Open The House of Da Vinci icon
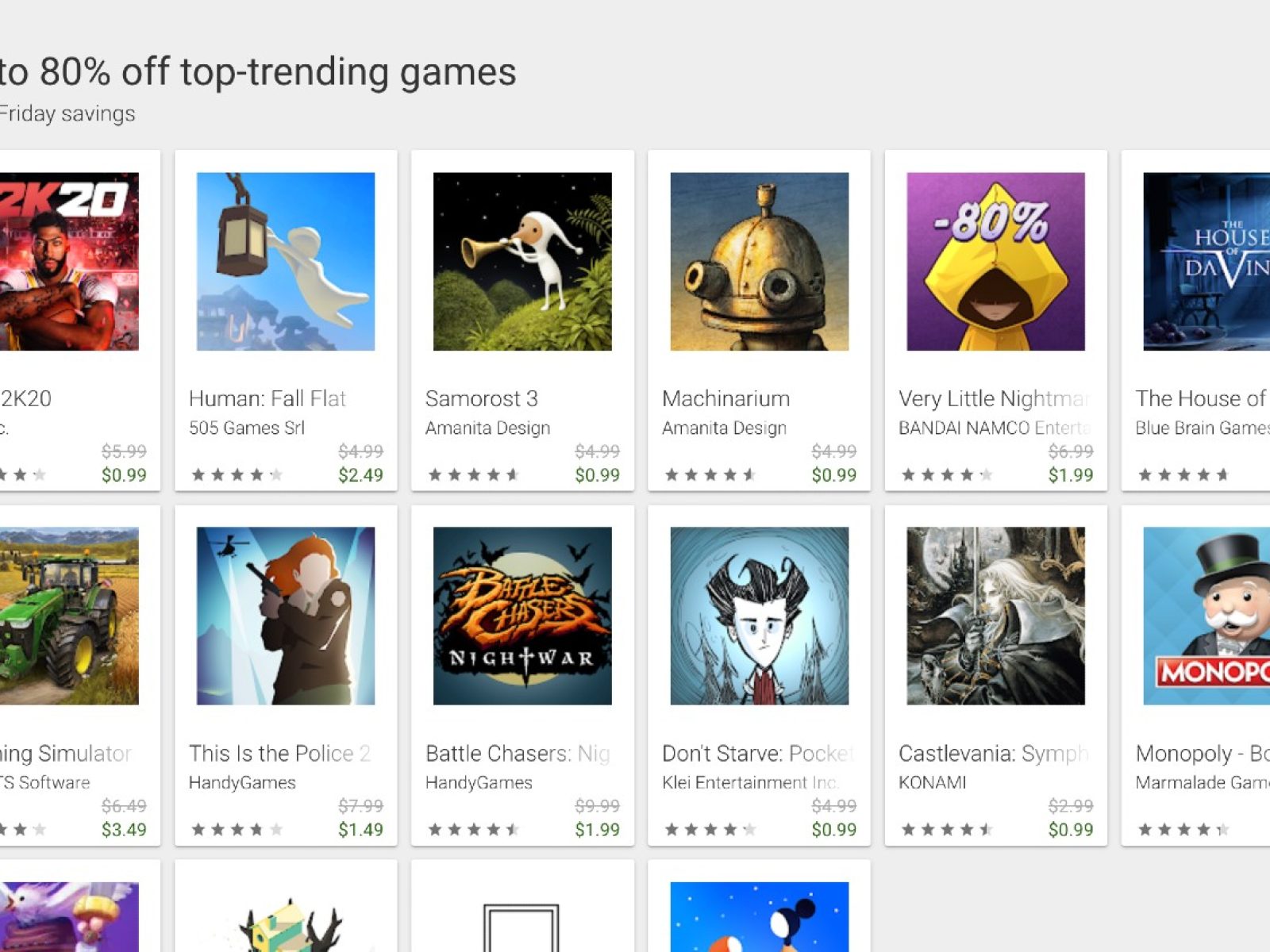This screenshot has height=952, width=1270. pyautogui.click(x=1206, y=262)
